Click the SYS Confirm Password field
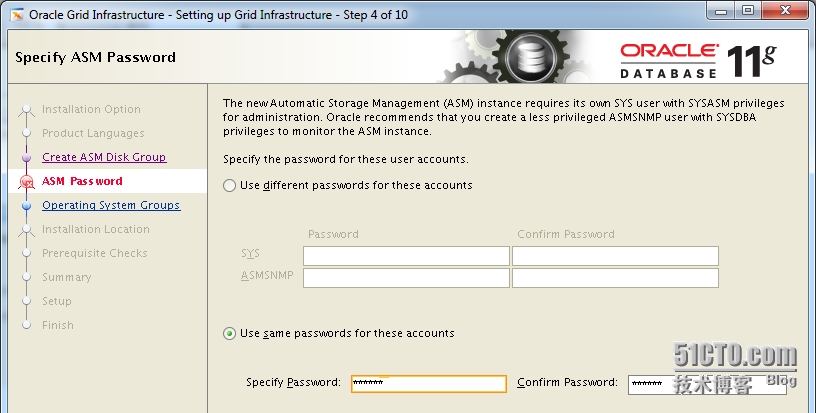The height and width of the screenshot is (413, 816). tap(615, 256)
